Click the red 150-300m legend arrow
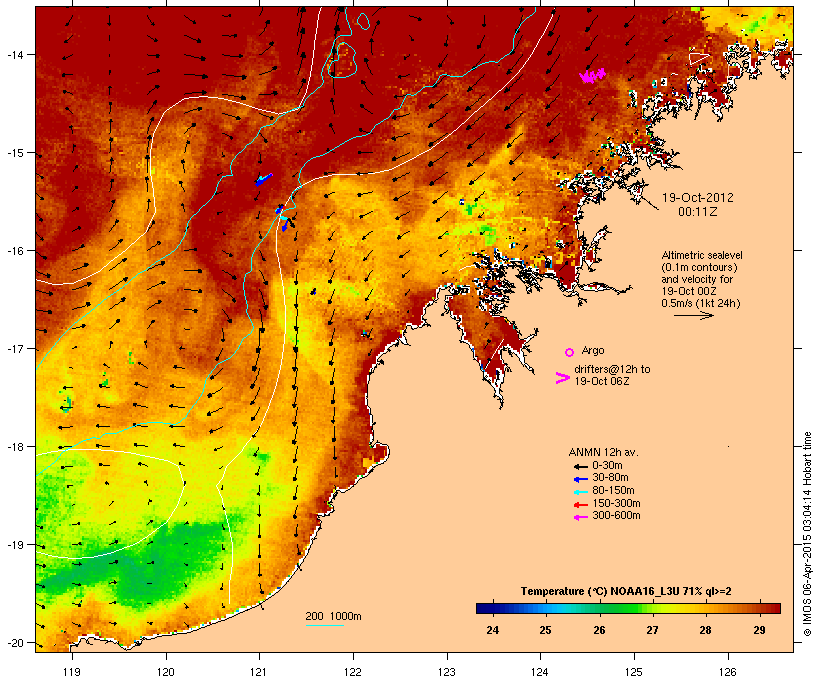 click(580, 504)
